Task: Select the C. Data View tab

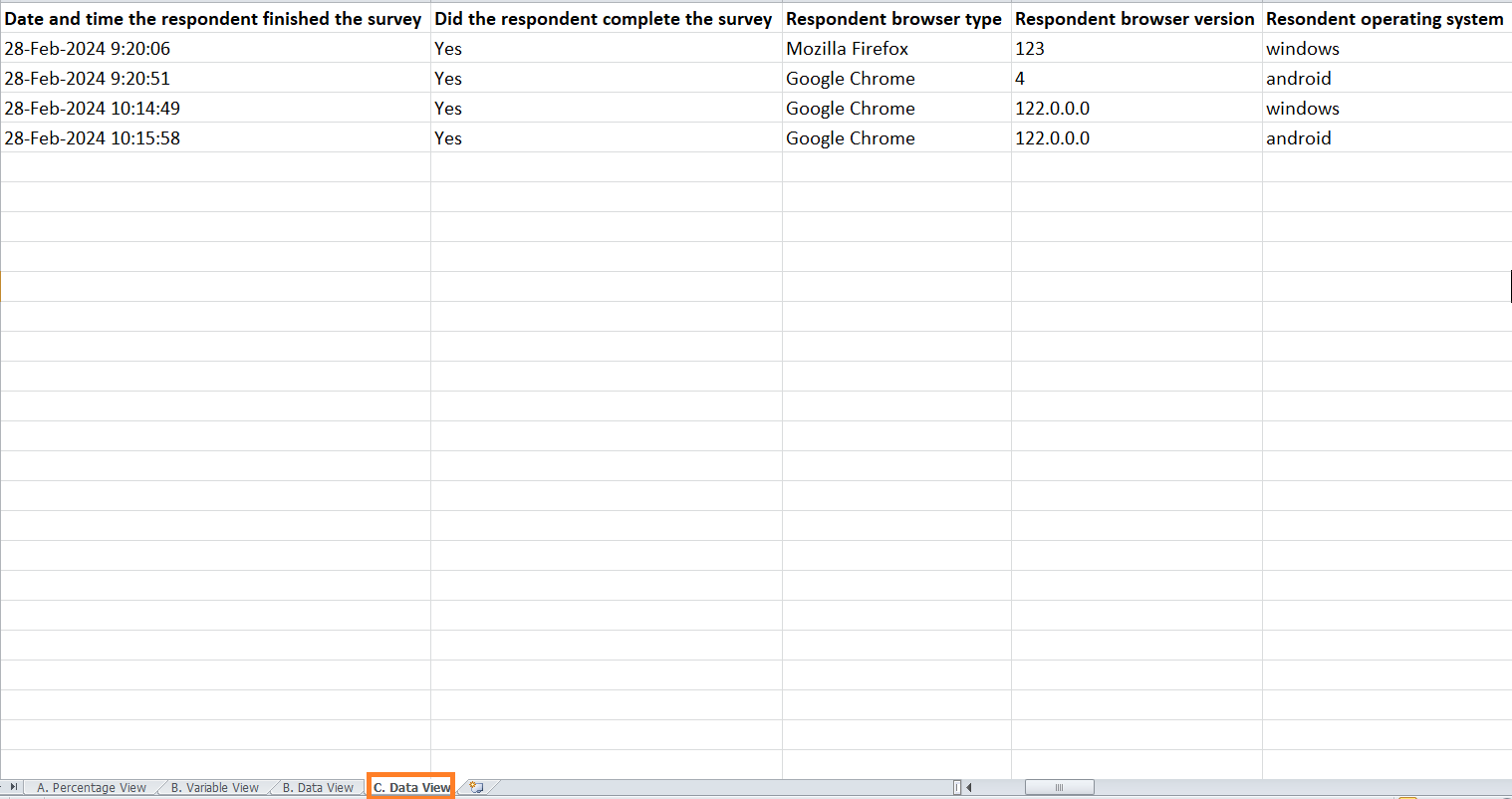Action: pyautogui.click(x=411, y=787)
